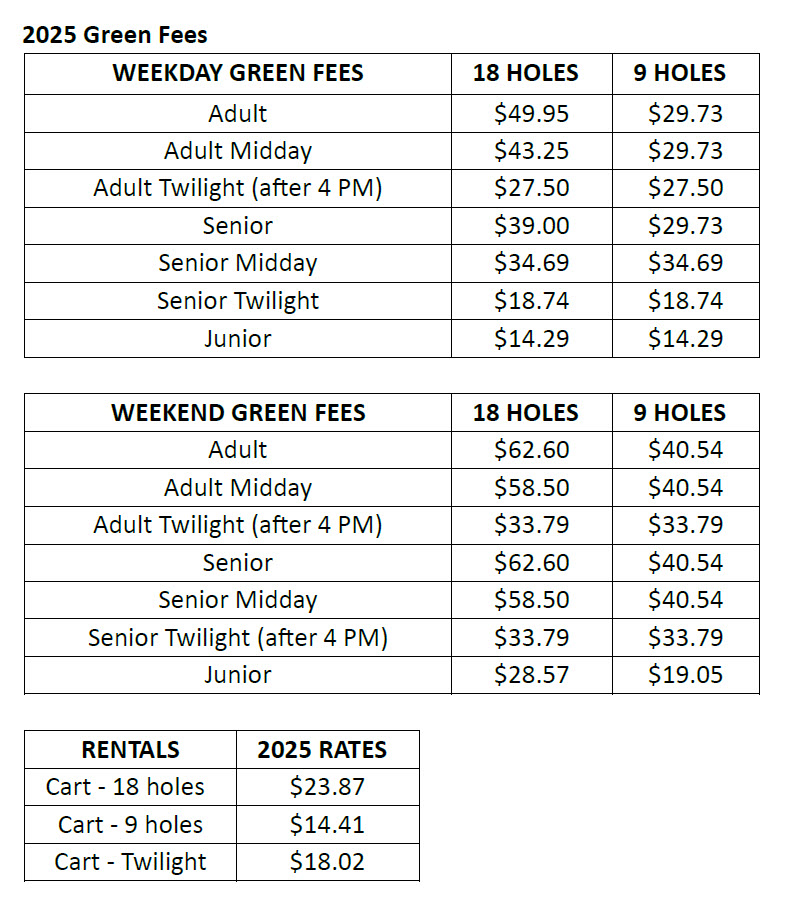Image resolution: width=789 pixels, height=910 pixels.
Task: Click the Cart - 9 holes row label
Action: (x=131, y=825)
